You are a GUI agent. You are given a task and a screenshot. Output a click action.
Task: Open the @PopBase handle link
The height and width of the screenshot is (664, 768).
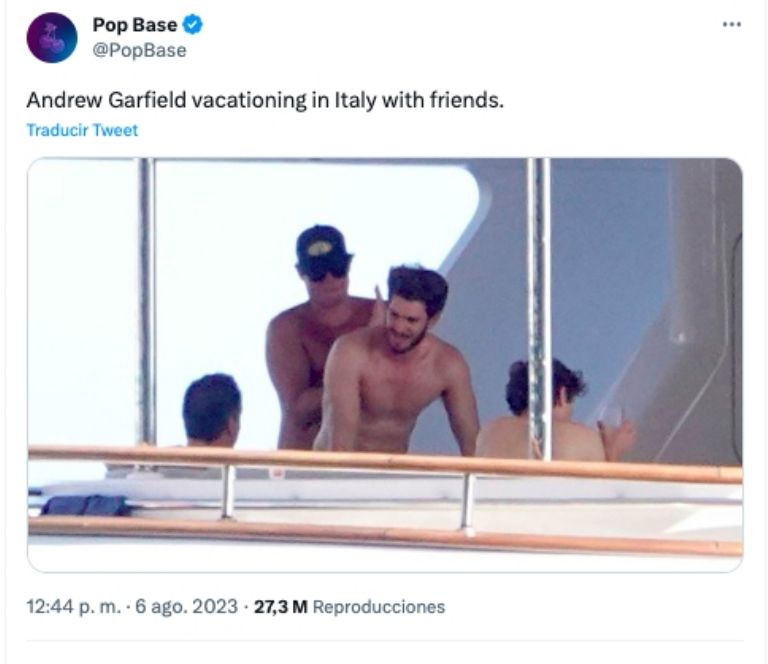(140, 50)
